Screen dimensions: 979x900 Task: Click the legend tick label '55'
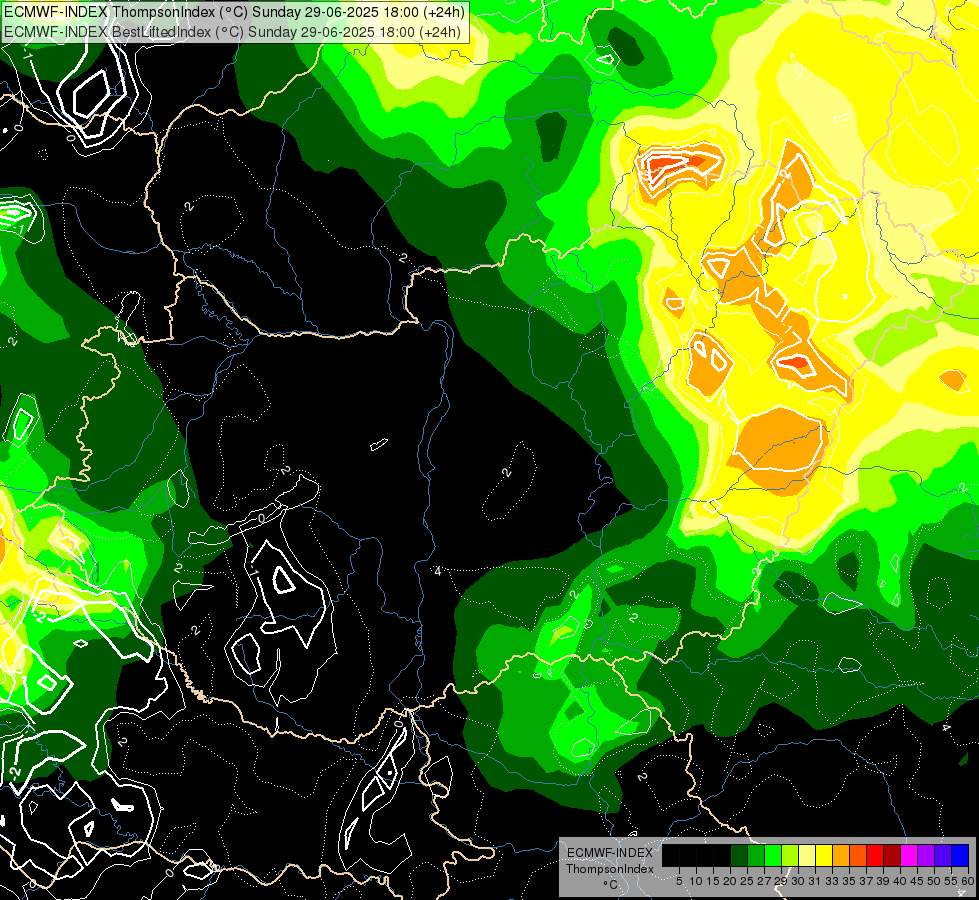tap(951, 881)
